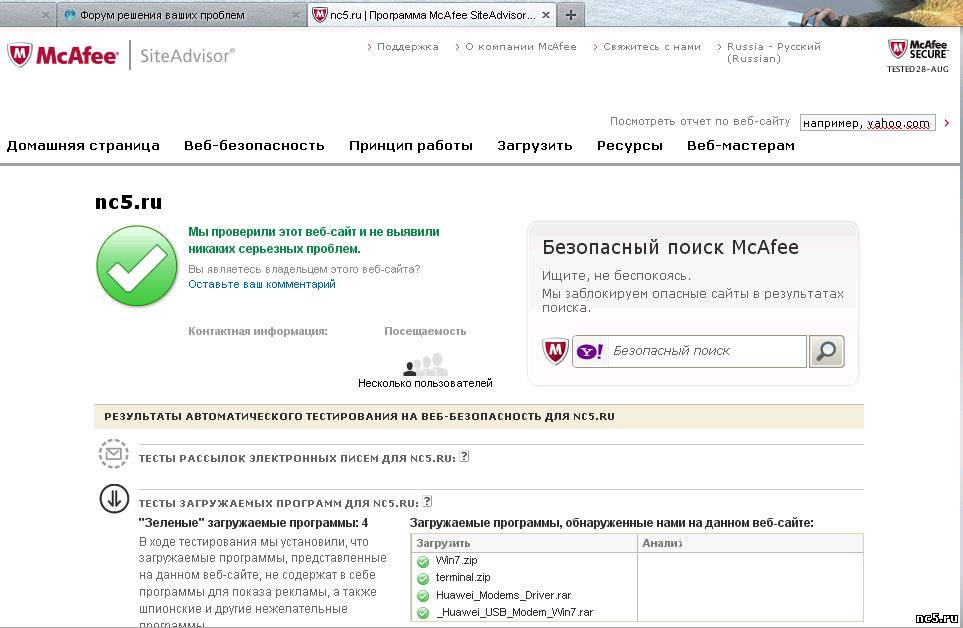The width and height of the screenshot is (963, 628).
Task: Open the McAfee Secure badge
Action: click(x=918, y=56)
